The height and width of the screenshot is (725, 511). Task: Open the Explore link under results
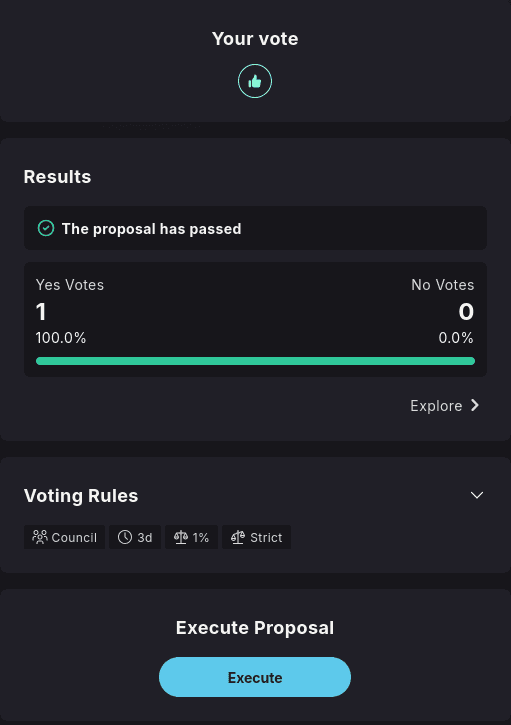coord(444,406)
